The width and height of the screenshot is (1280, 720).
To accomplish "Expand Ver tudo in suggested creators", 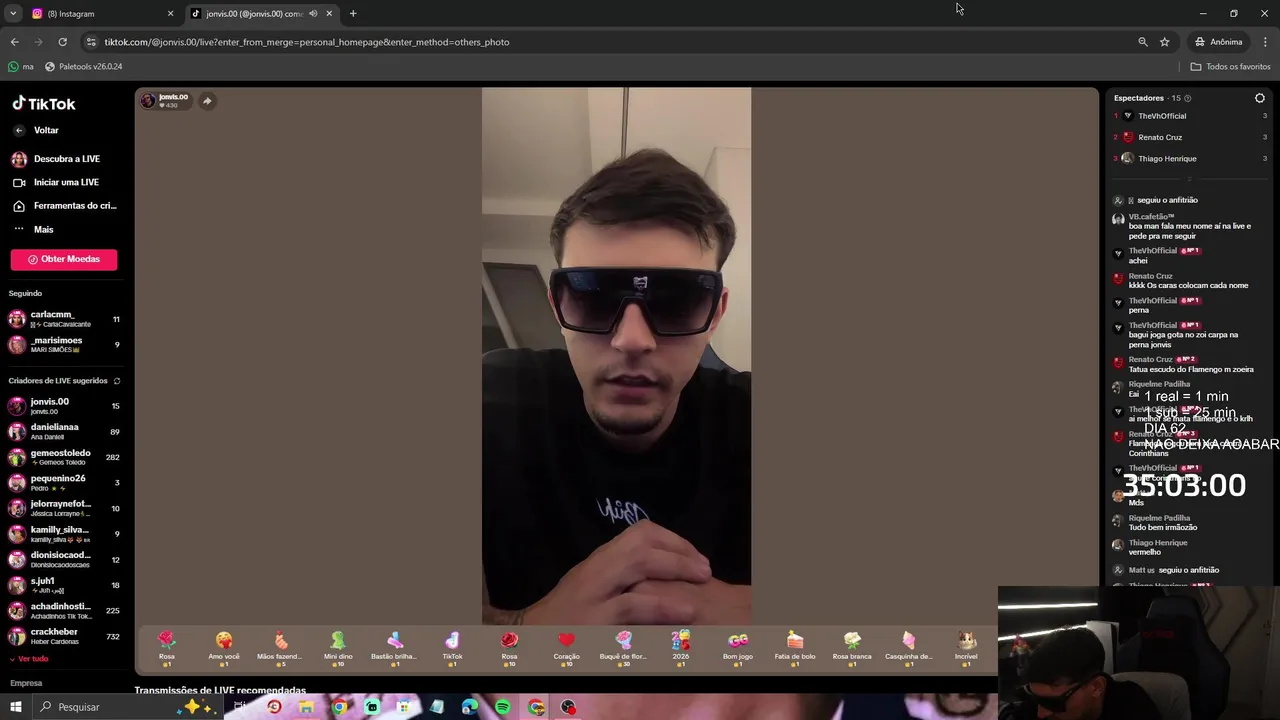I will tap(29, 659).
